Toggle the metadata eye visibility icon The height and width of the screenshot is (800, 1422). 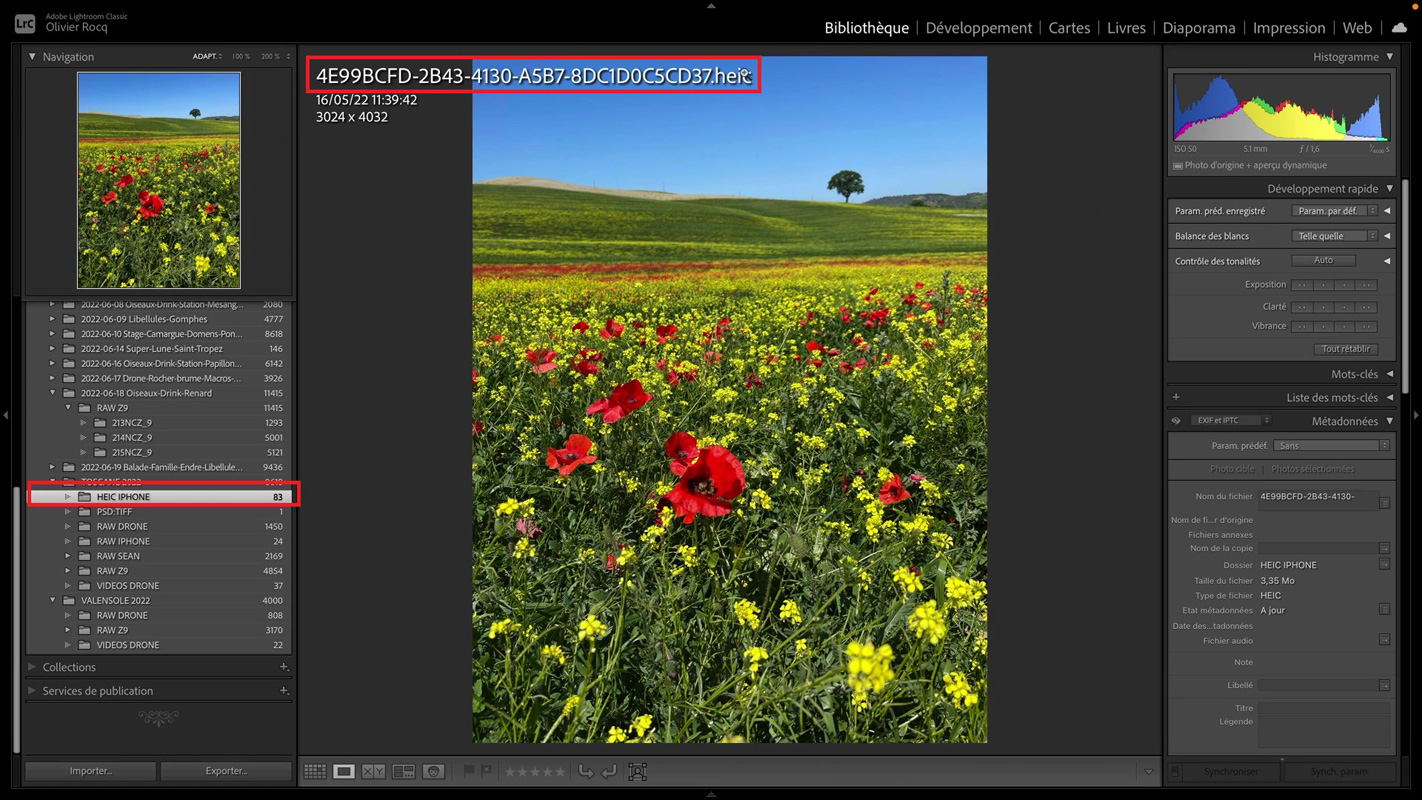(1176, 421)
